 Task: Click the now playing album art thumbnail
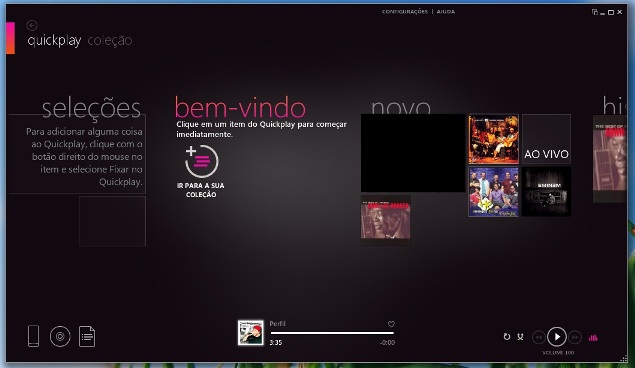[x=251, y=333]
